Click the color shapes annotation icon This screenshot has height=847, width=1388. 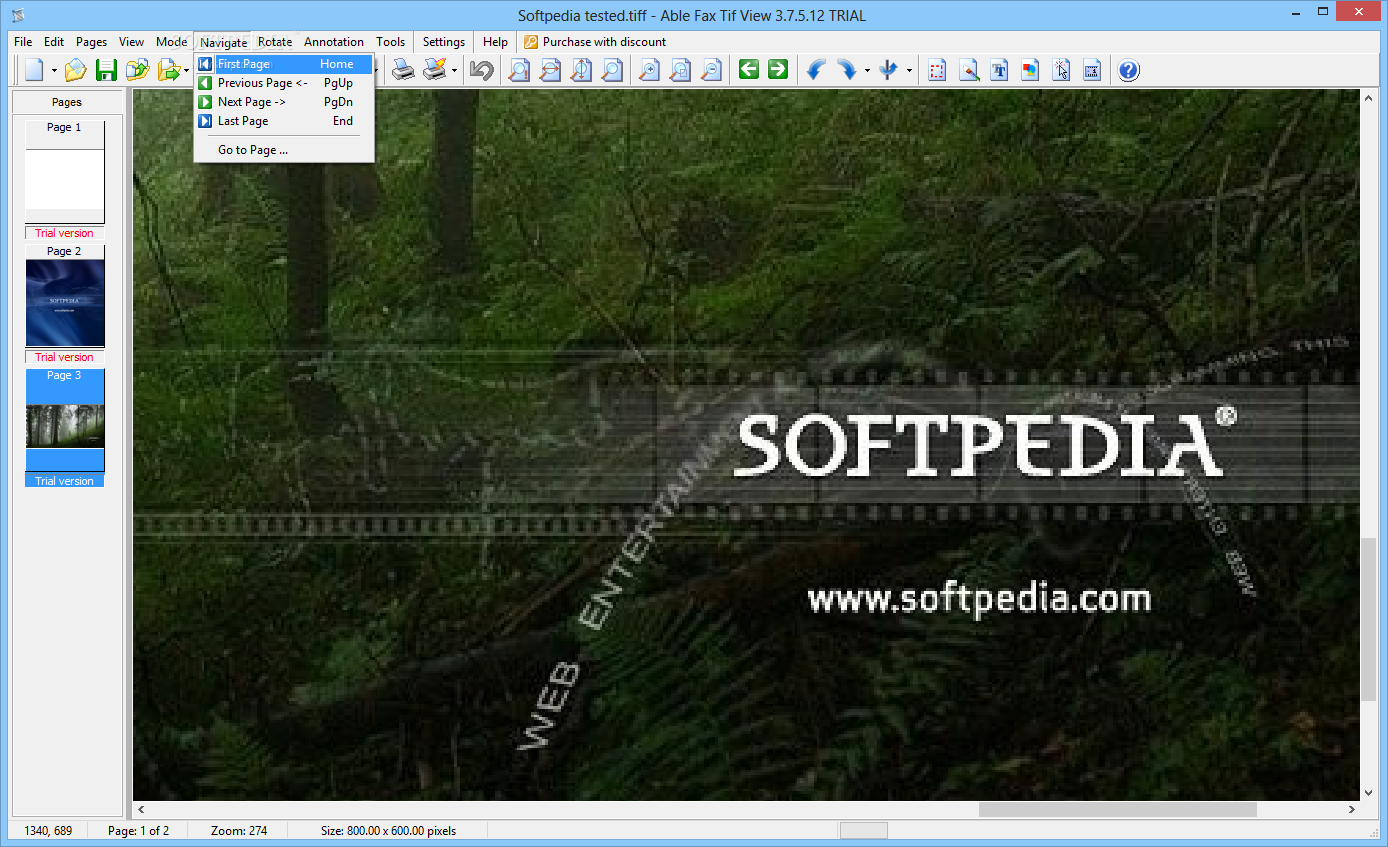coord(1030,70)
